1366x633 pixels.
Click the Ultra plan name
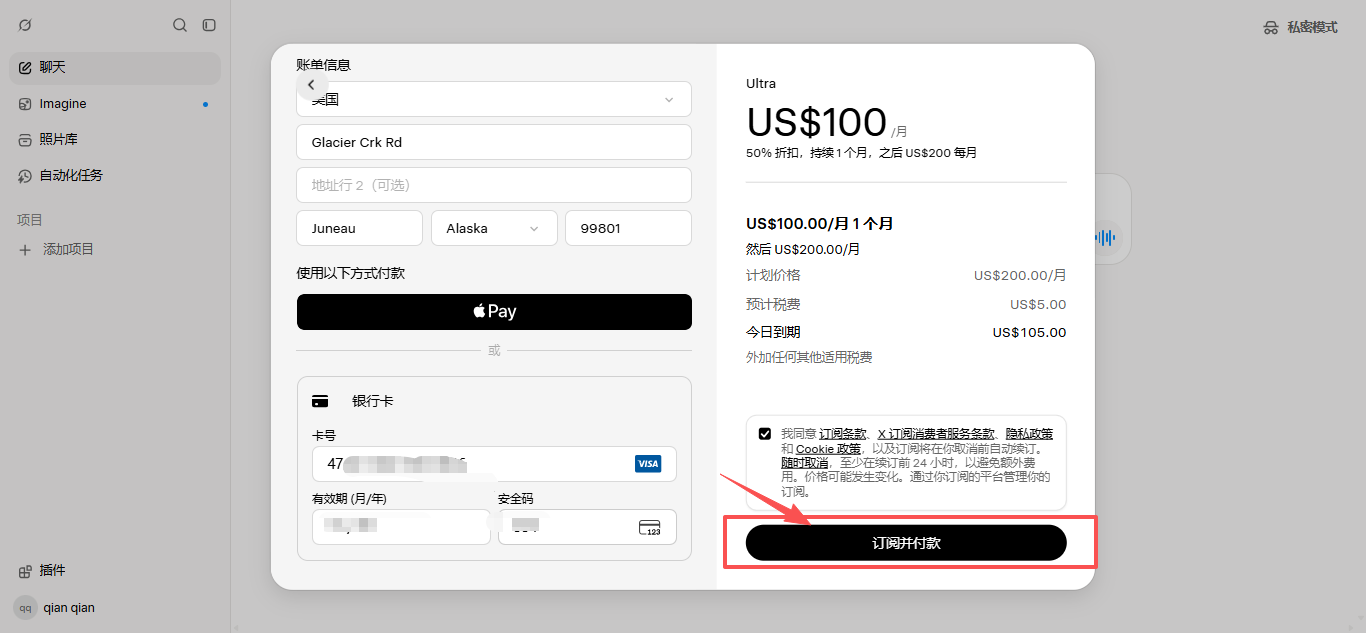pyautogui.click(x=761, y=84)
